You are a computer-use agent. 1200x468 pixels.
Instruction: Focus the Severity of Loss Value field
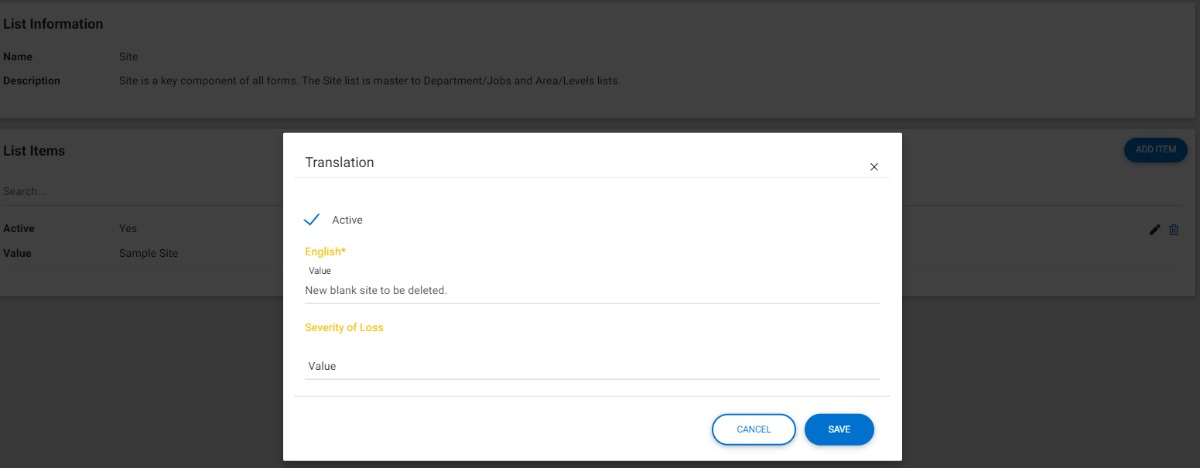(x=592, y=366)
